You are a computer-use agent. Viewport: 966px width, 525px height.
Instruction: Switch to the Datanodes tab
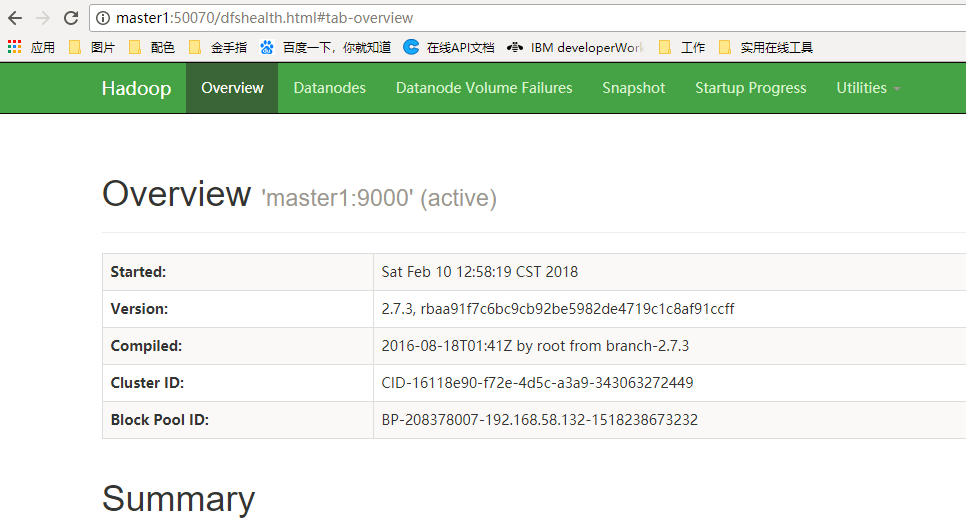point(330,88)
